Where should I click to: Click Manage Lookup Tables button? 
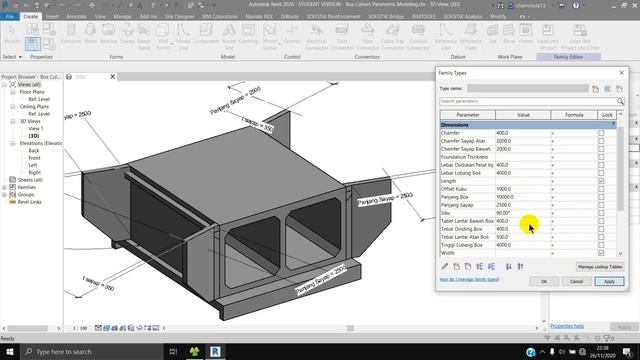coord(600,267)
